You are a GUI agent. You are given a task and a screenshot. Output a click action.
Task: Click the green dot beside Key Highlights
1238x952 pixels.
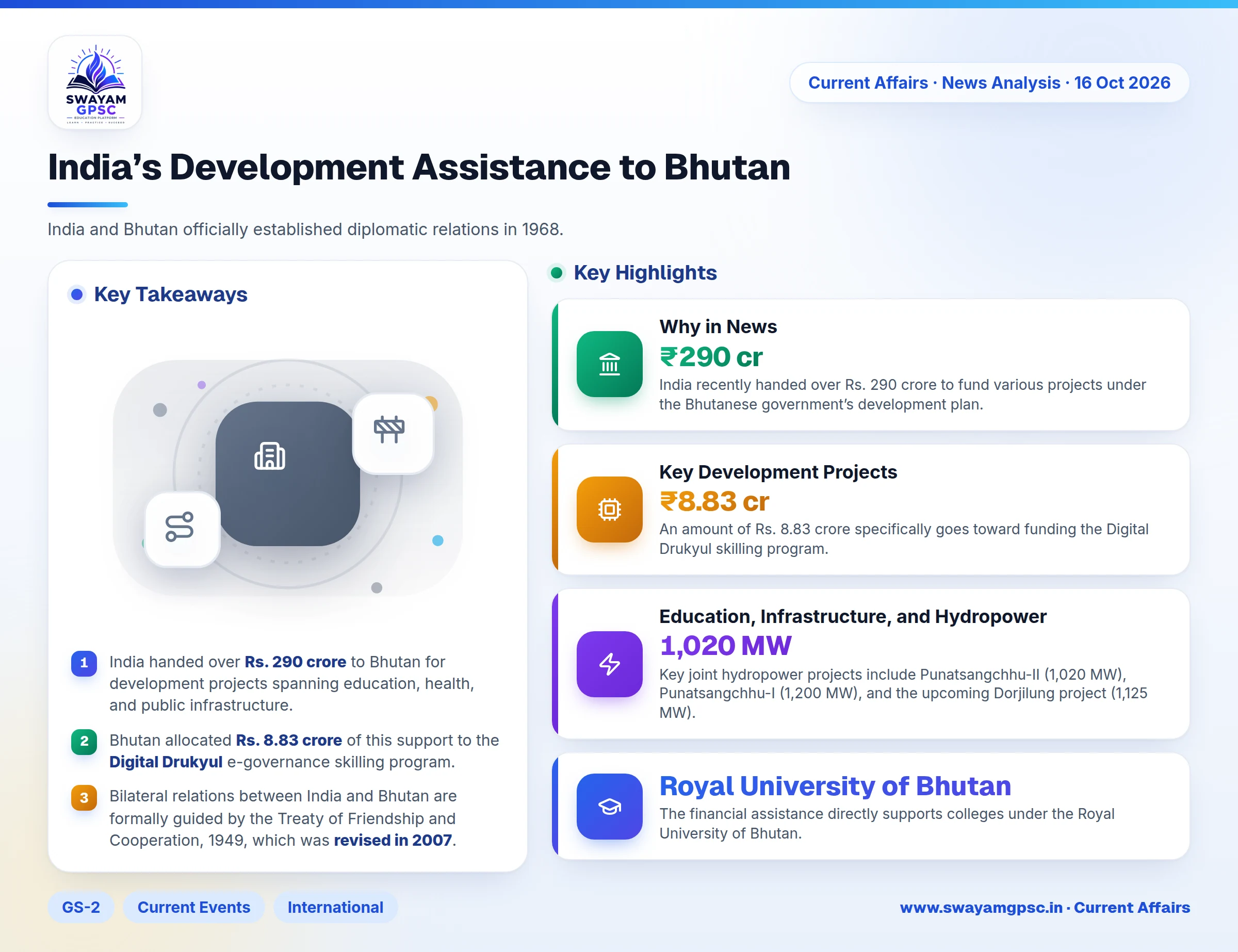(557, 273)
